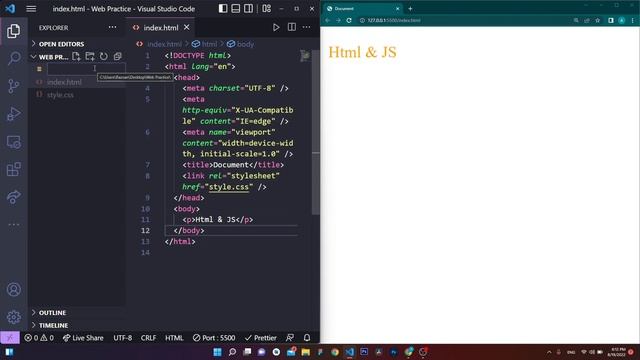Open the Accounts menu in VS Code
640x360 pixels.
click(x=13, y=289)
